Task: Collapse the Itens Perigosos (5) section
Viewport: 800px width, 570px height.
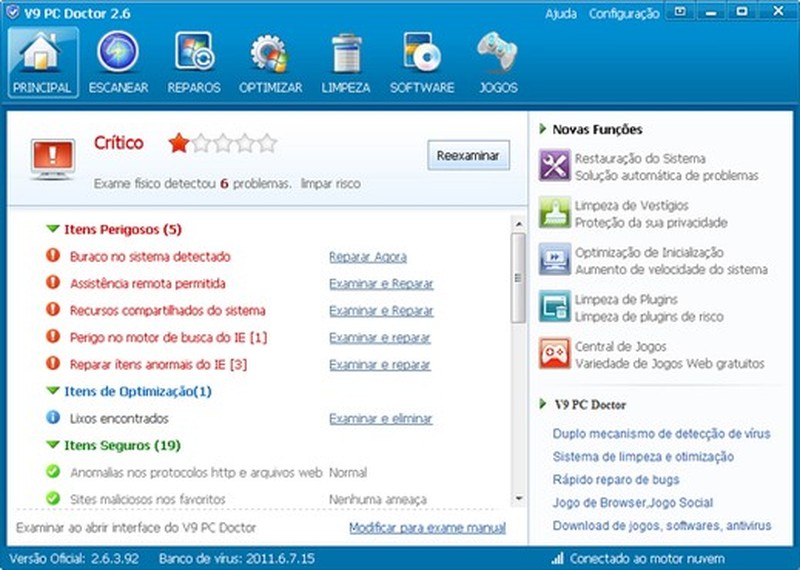Action: point(53,229)
